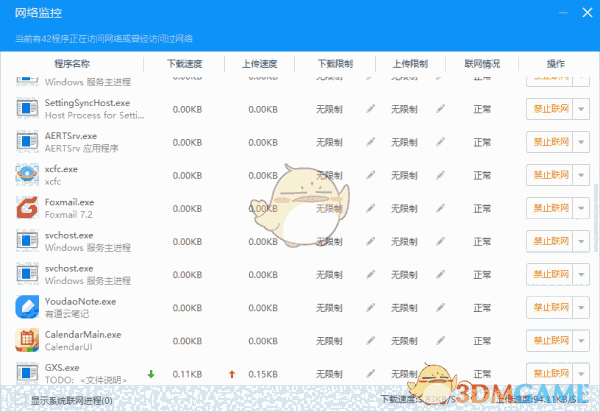Click the 操作 column header
The image size is (600, 412).
pos(556,64)
